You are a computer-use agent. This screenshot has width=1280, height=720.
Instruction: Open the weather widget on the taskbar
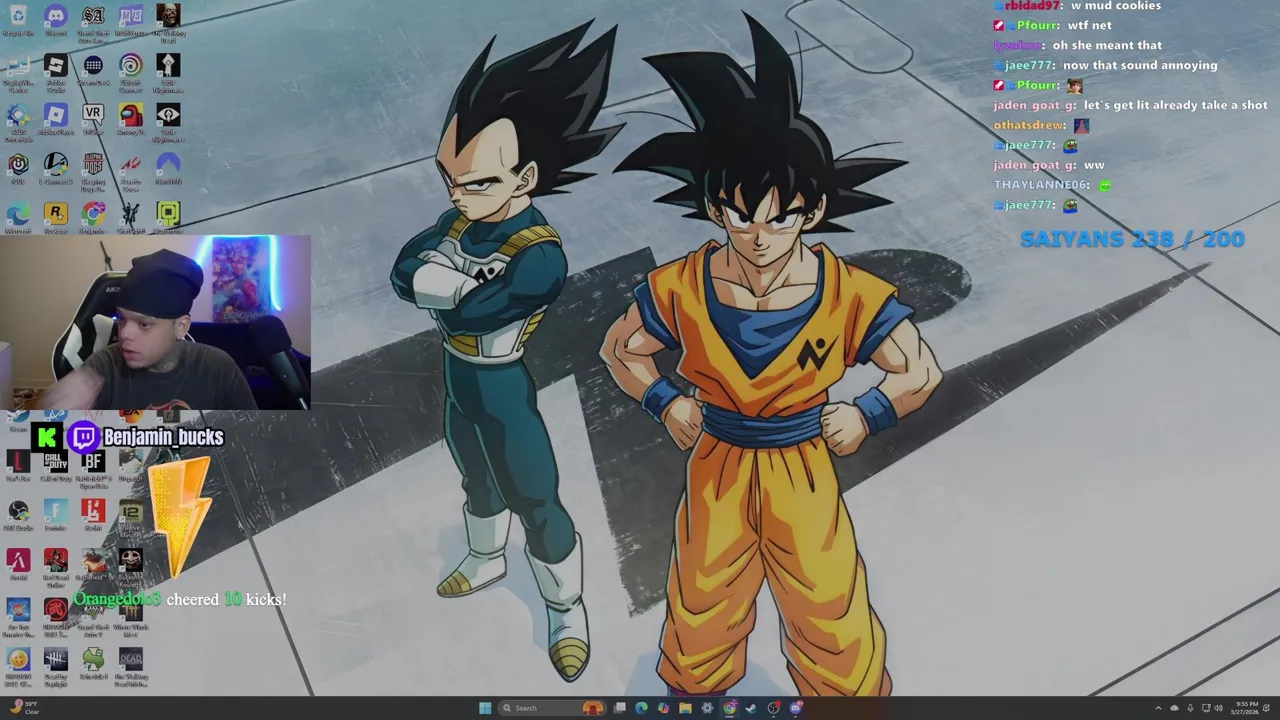click(x=24, y=708)
